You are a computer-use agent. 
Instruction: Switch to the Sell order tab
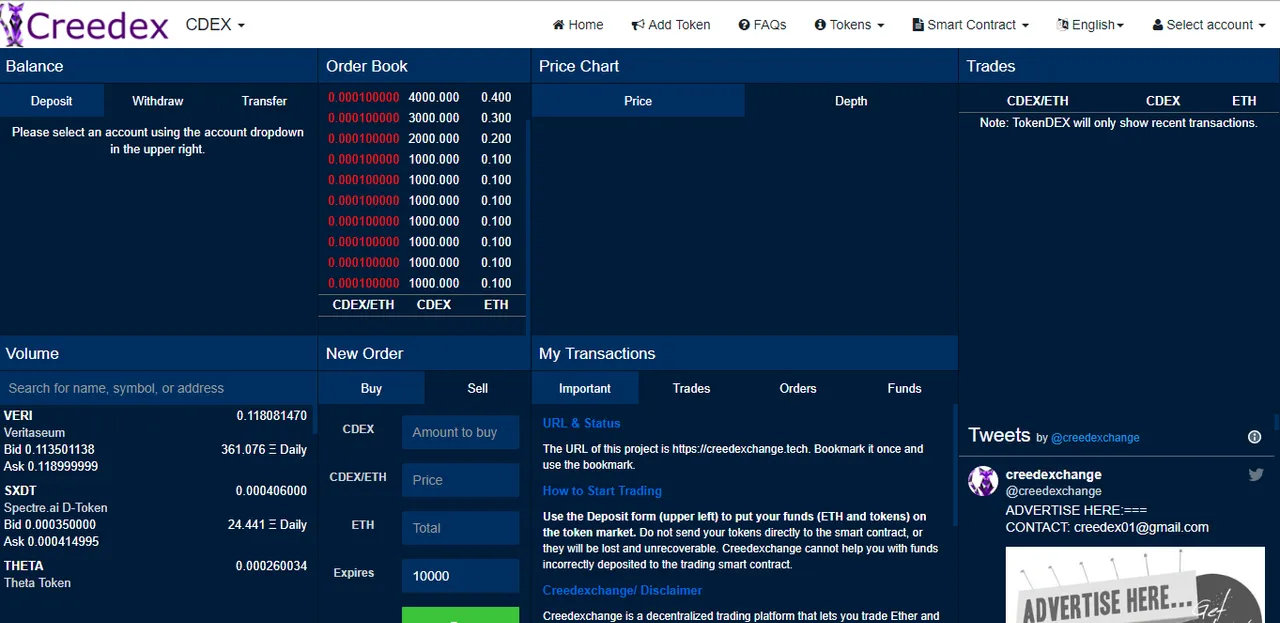tap(478, 388)
